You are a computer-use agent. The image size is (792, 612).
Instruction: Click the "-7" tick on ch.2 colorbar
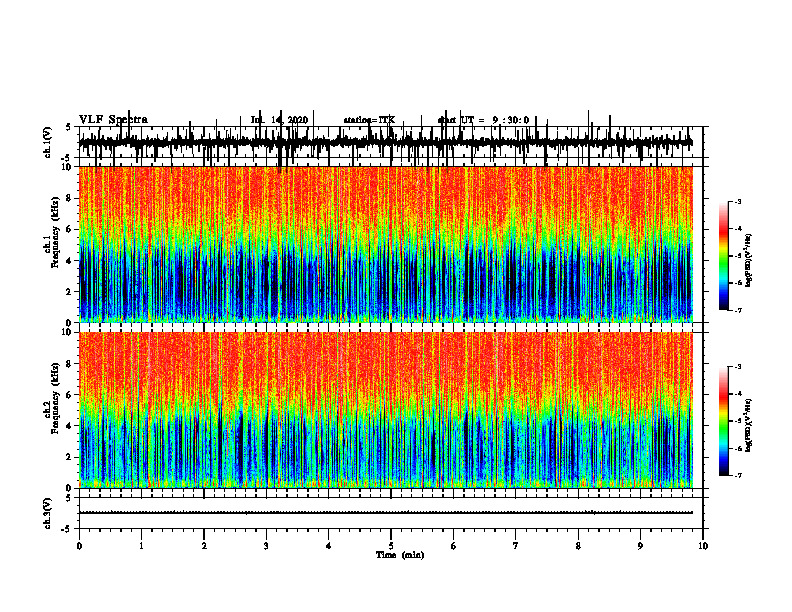pos(737,476)
